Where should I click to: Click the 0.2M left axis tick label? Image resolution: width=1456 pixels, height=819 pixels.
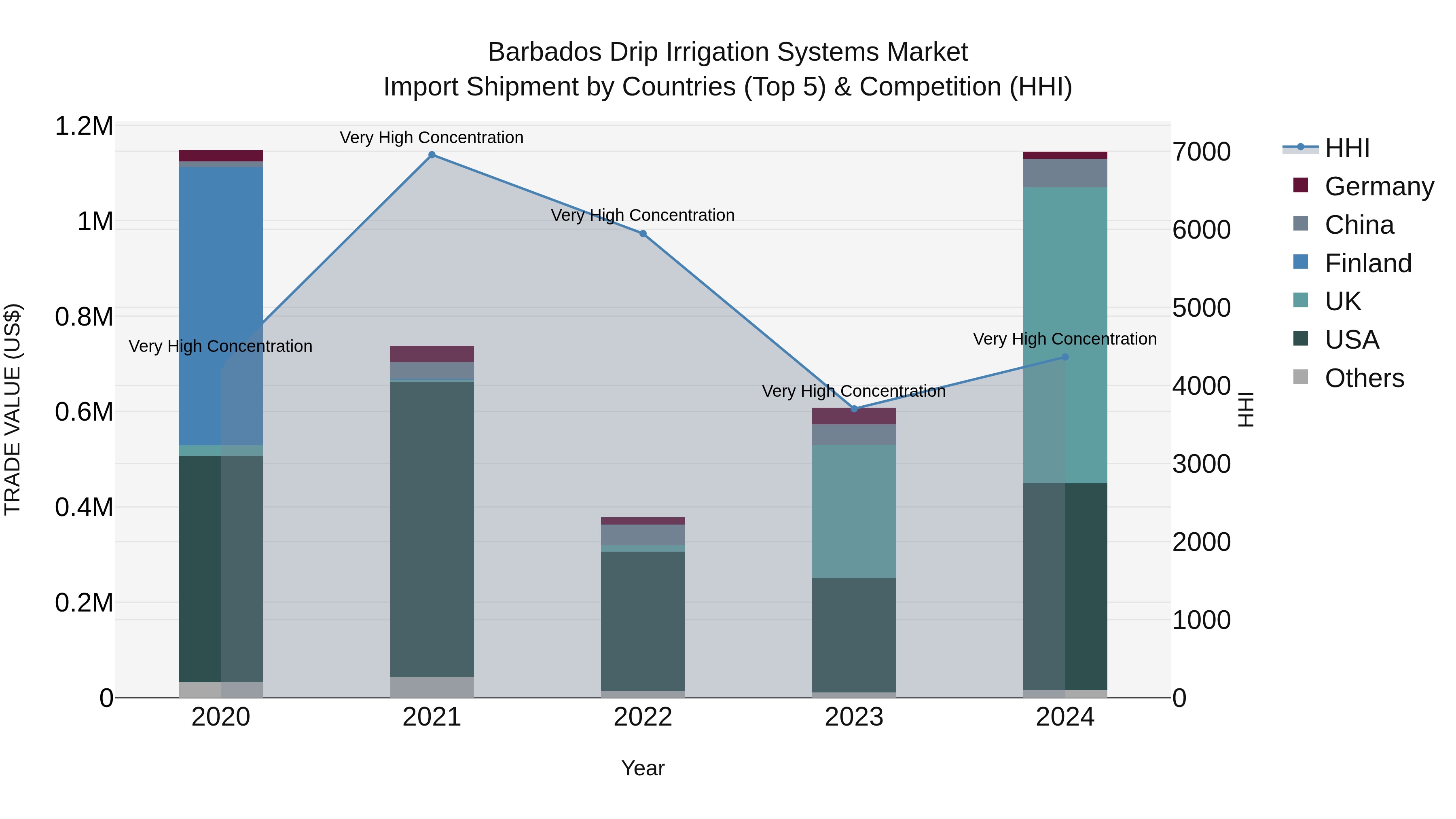[x=84, y=603]
